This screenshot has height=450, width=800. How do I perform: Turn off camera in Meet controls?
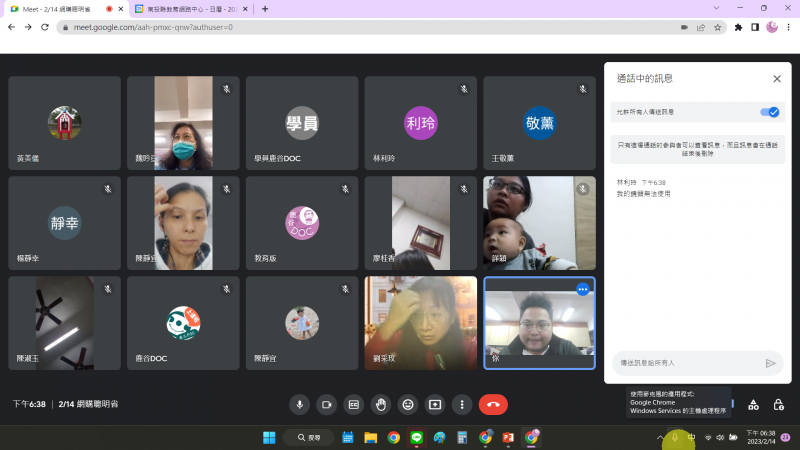[x=327, y=405]
